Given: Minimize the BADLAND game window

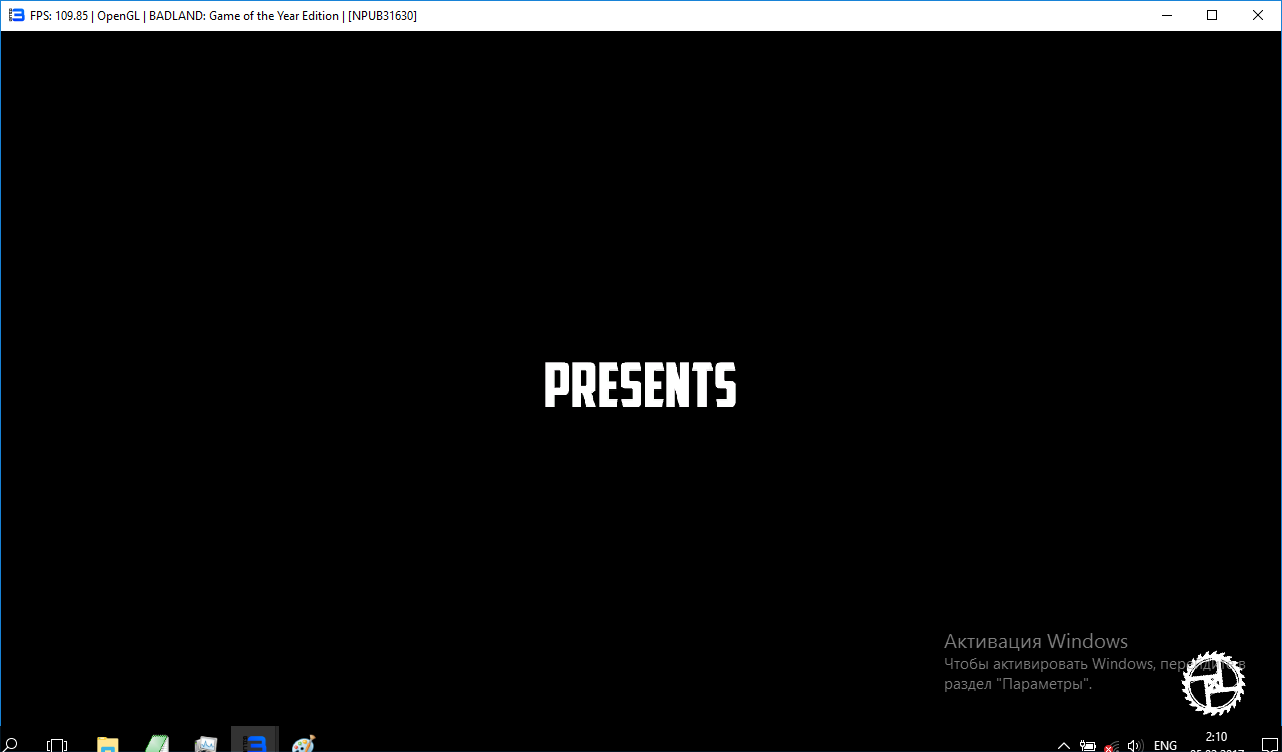Looking at the screenshot, I should tap(1166, 15).
